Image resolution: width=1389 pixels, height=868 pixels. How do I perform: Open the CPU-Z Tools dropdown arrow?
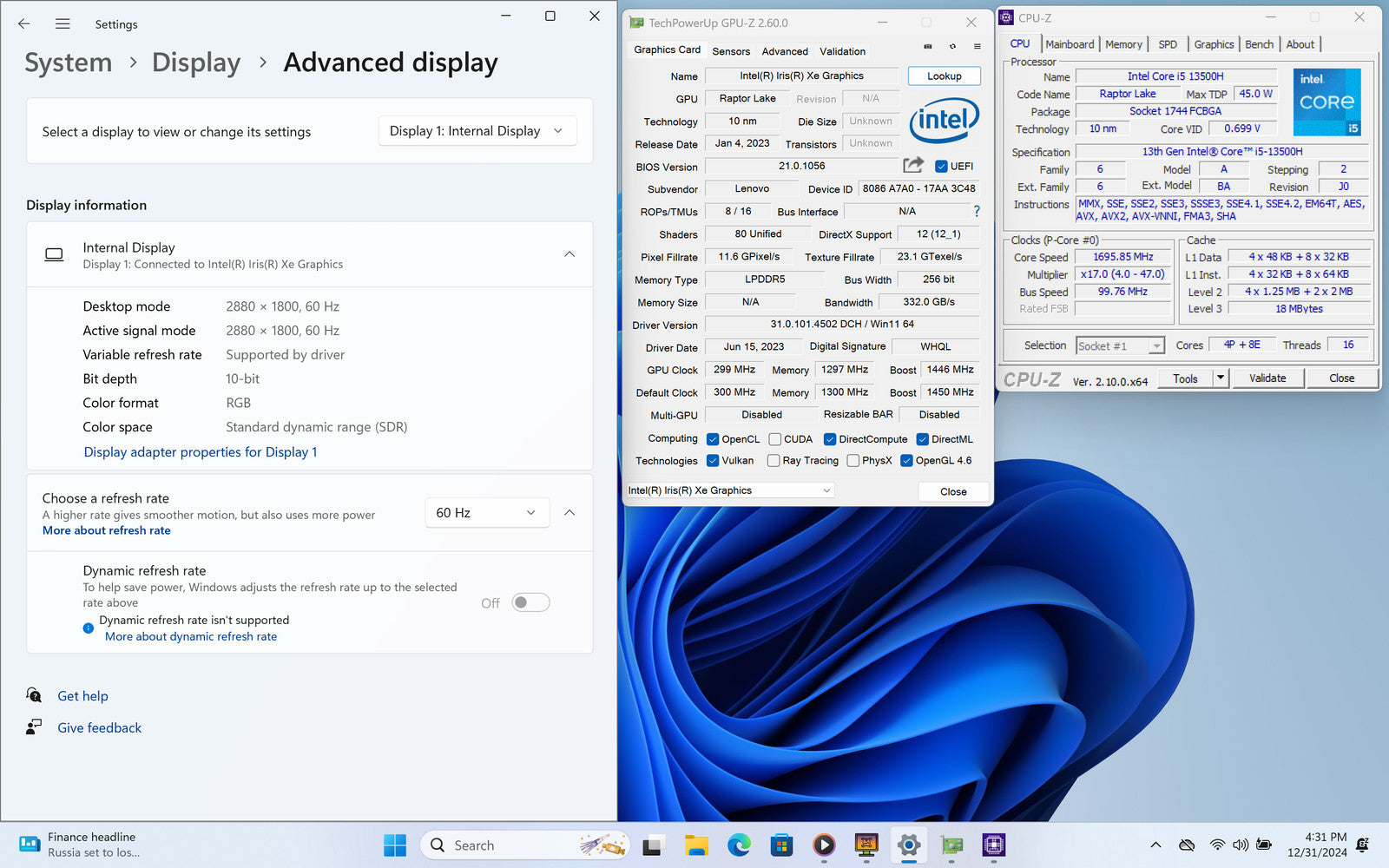click(x=1221, y=378)
